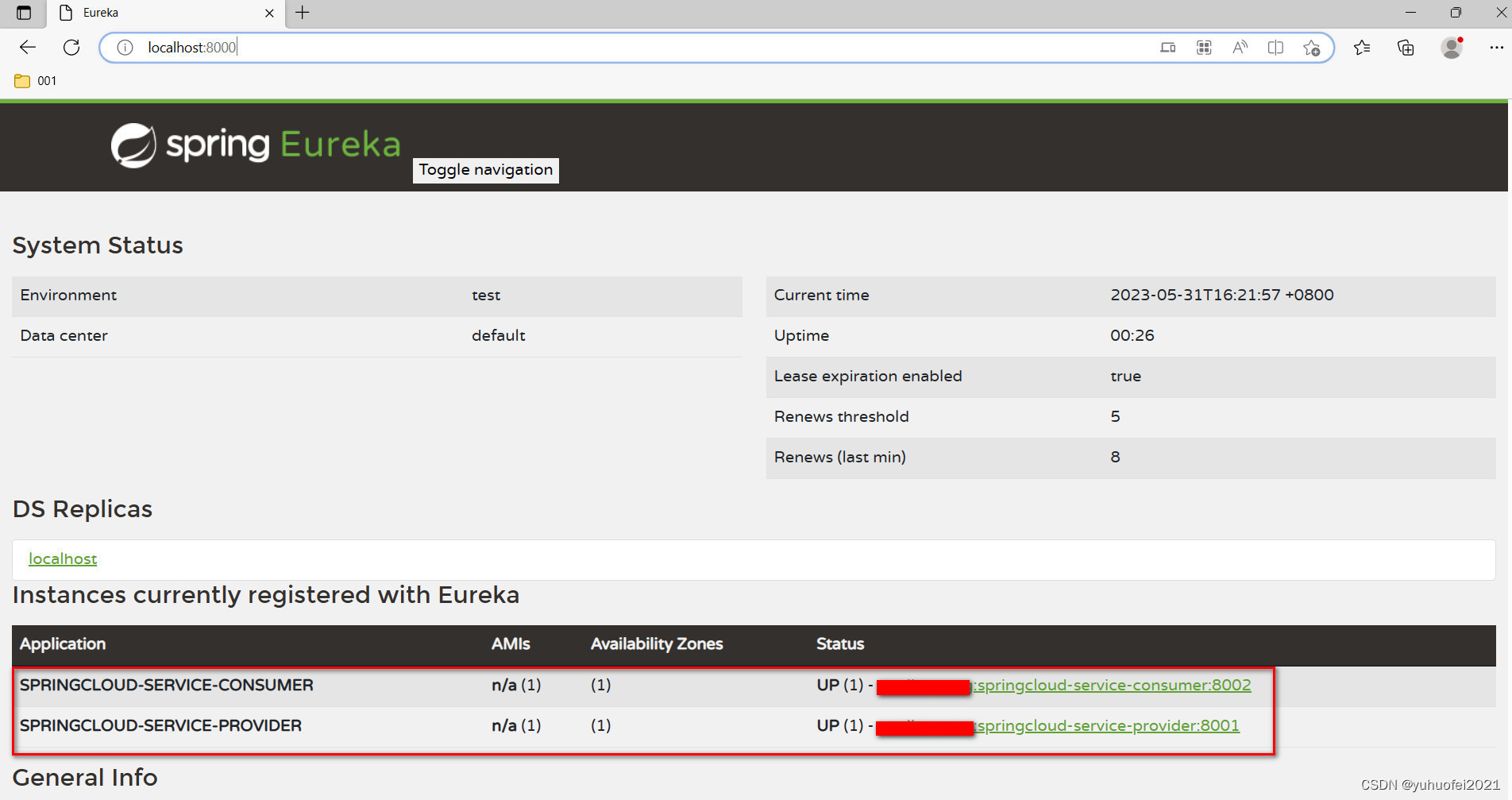Select SPRINGCLOUD-SERVICE-CONSUMER application name
The height and width of the screenshot is (800, 1512).
pos(167,685)
